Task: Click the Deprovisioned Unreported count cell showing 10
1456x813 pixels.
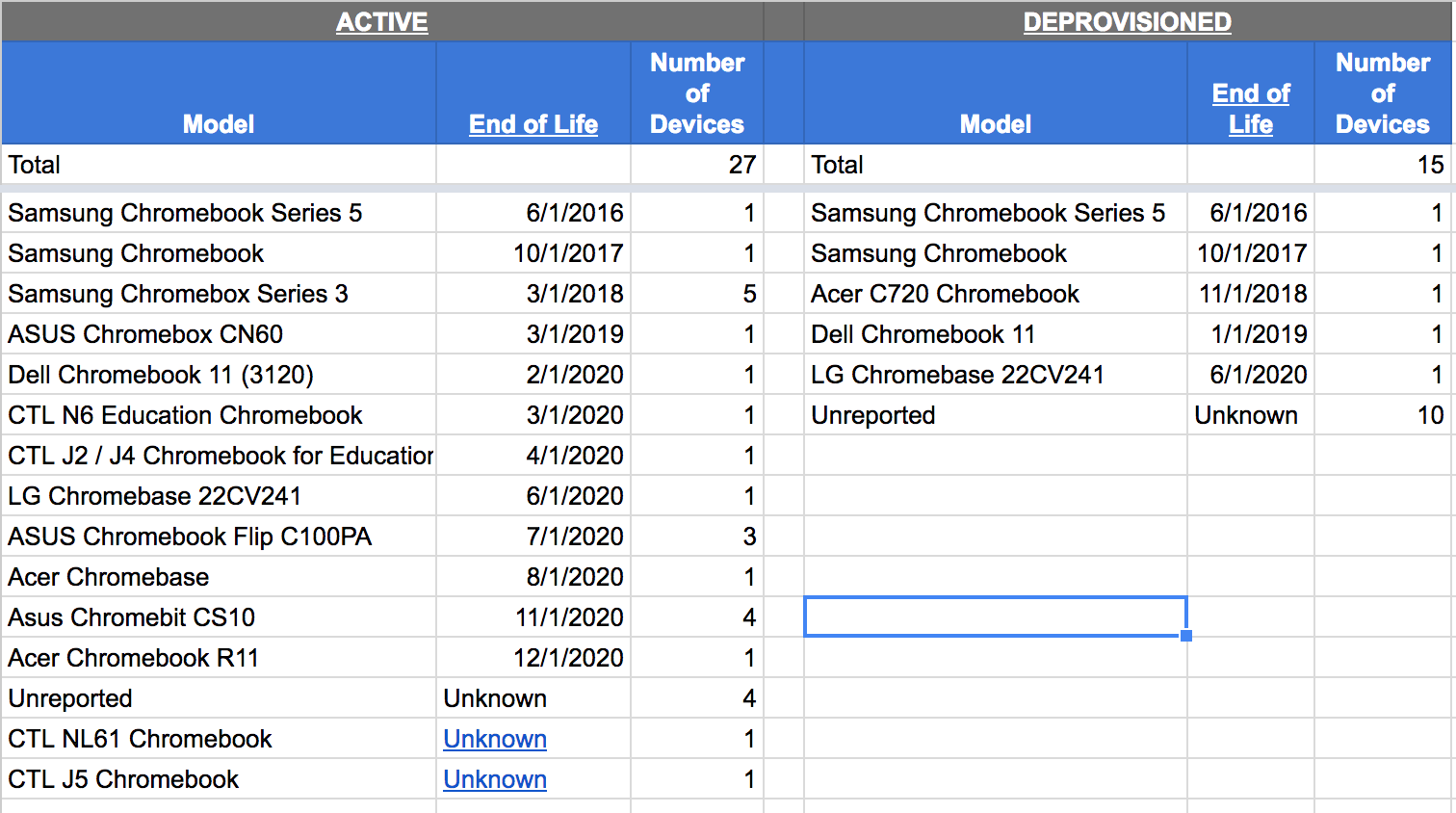Action: click(x=1383, y=415)
